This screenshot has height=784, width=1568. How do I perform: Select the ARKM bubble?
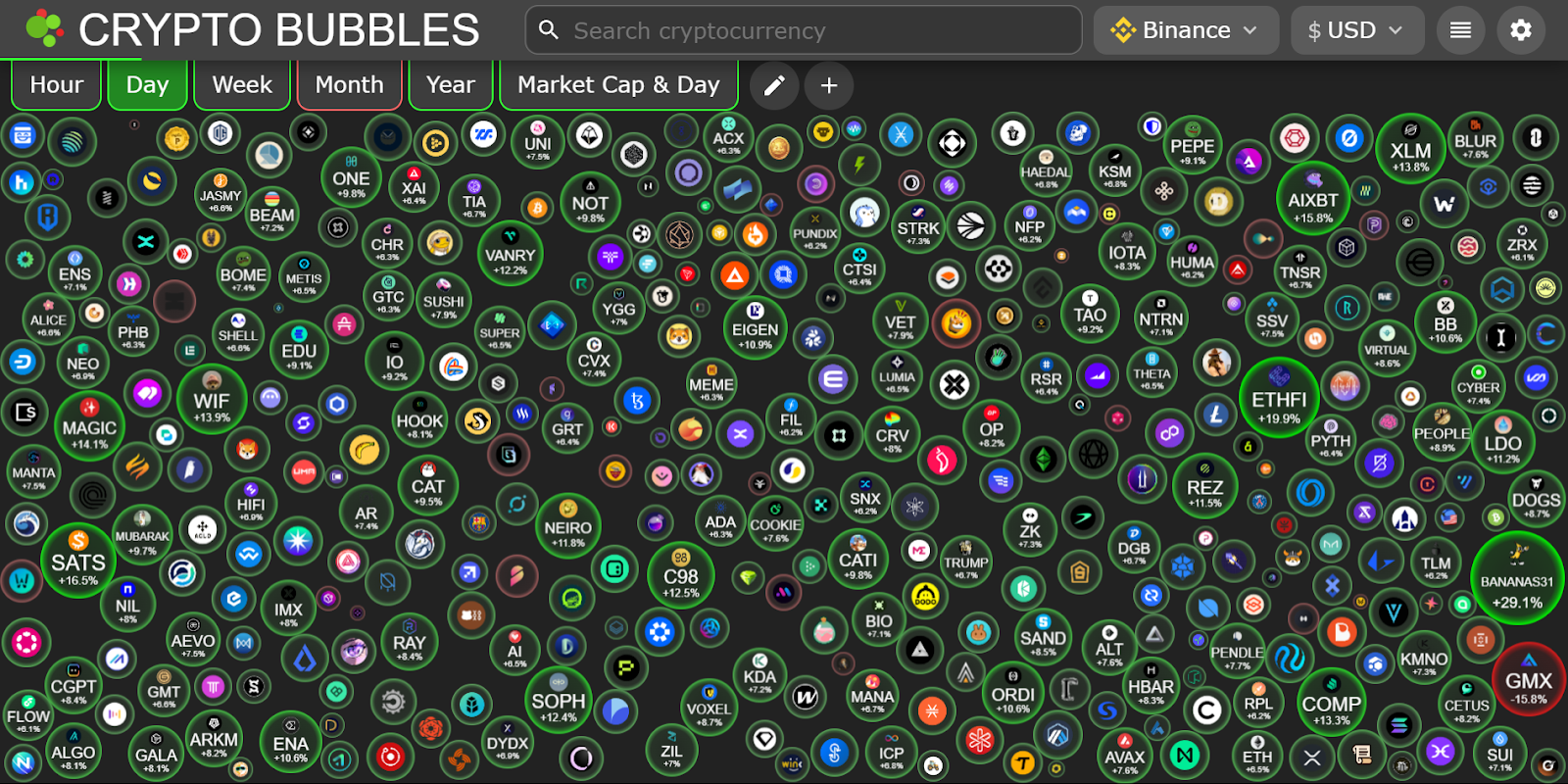point(214,739)
